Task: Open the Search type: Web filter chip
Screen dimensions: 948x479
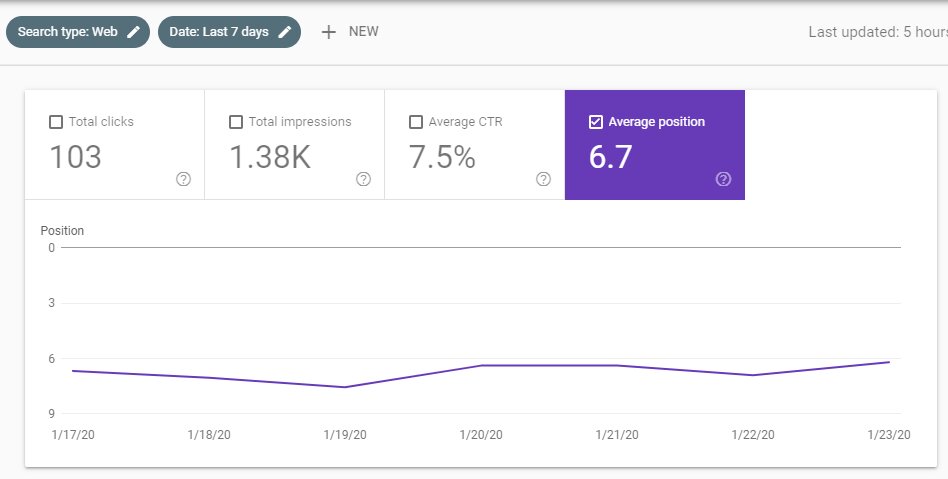Action: pos(68,32)
